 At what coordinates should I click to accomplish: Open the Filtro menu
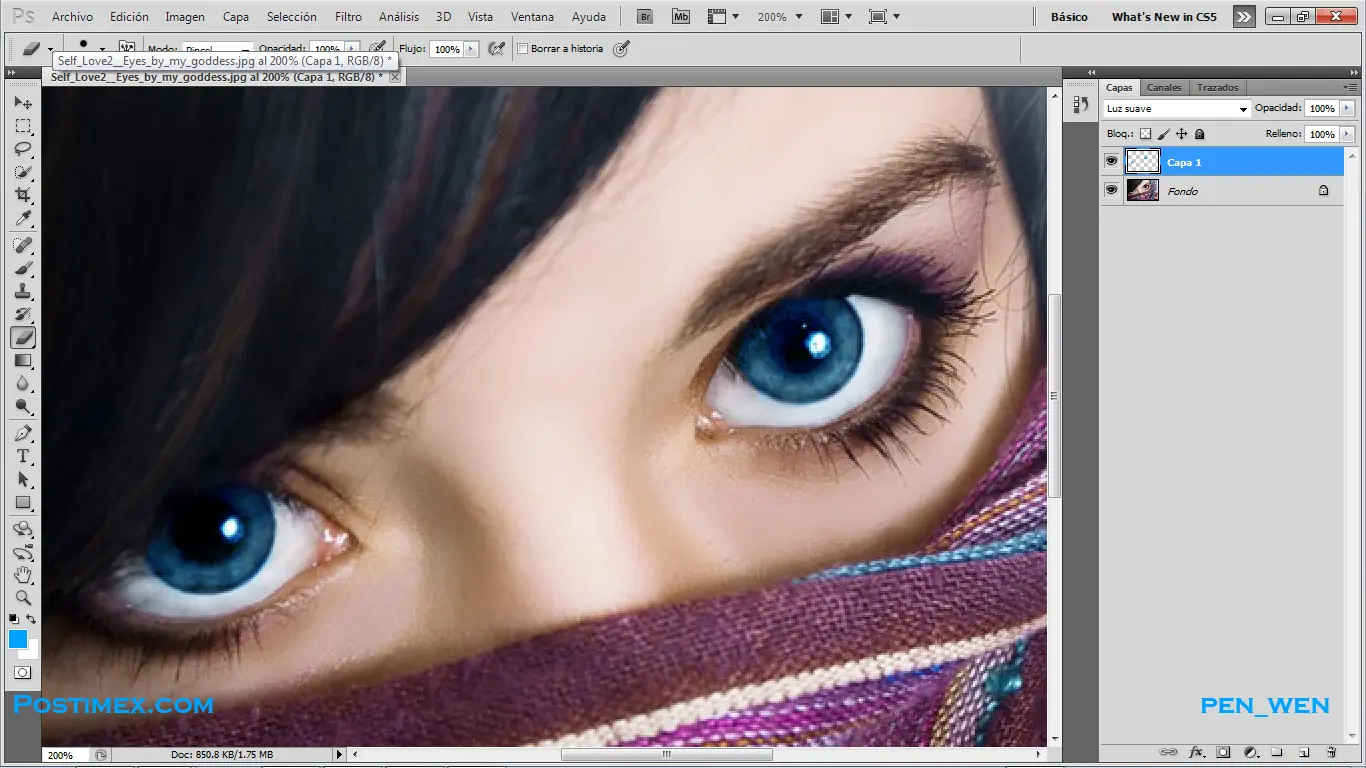348,17
